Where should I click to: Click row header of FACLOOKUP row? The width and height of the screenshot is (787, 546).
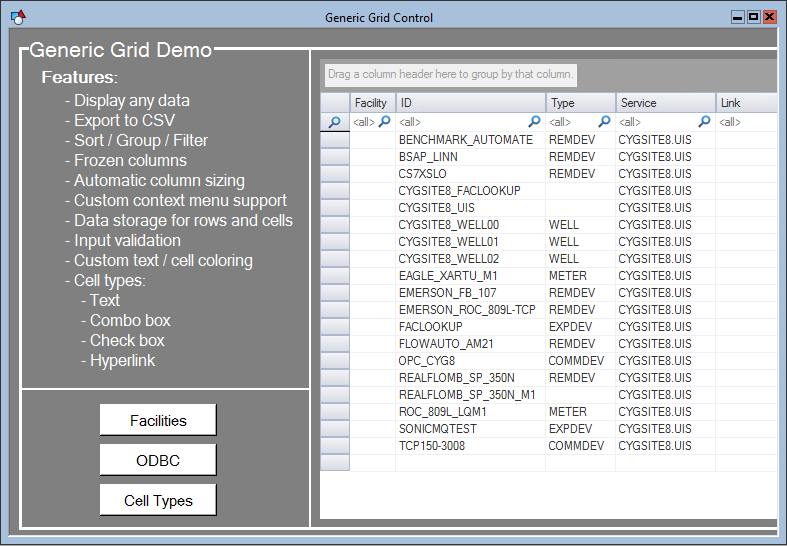pyautogui.click(x=335, y=327)
